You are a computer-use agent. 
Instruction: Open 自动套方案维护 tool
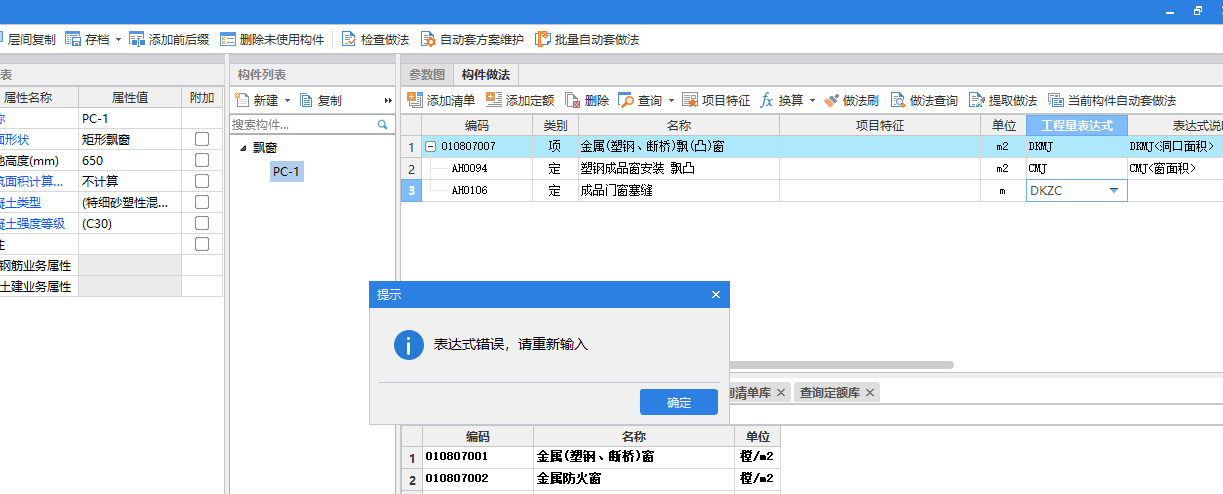[471, 39]
